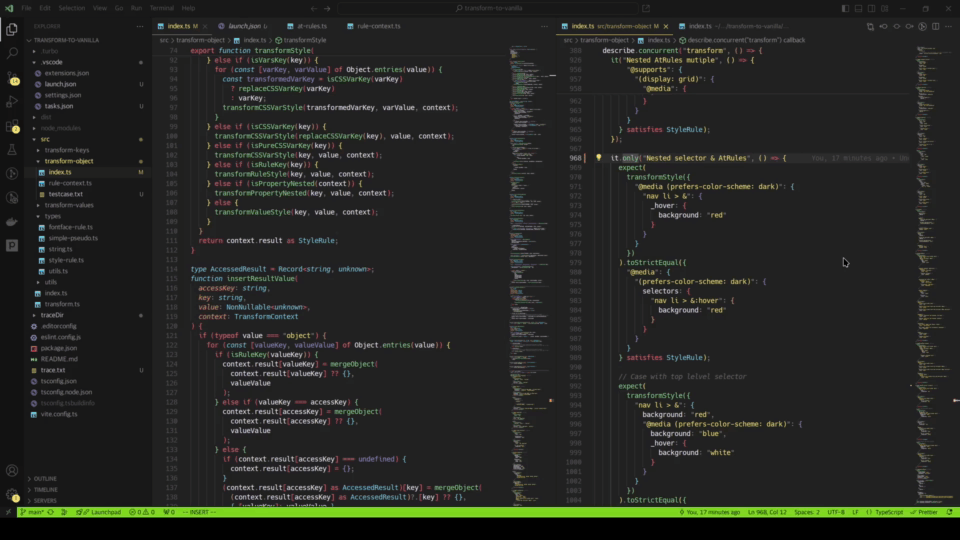
Task: Open the Search view in activity bar
Action: pos(12,53)
